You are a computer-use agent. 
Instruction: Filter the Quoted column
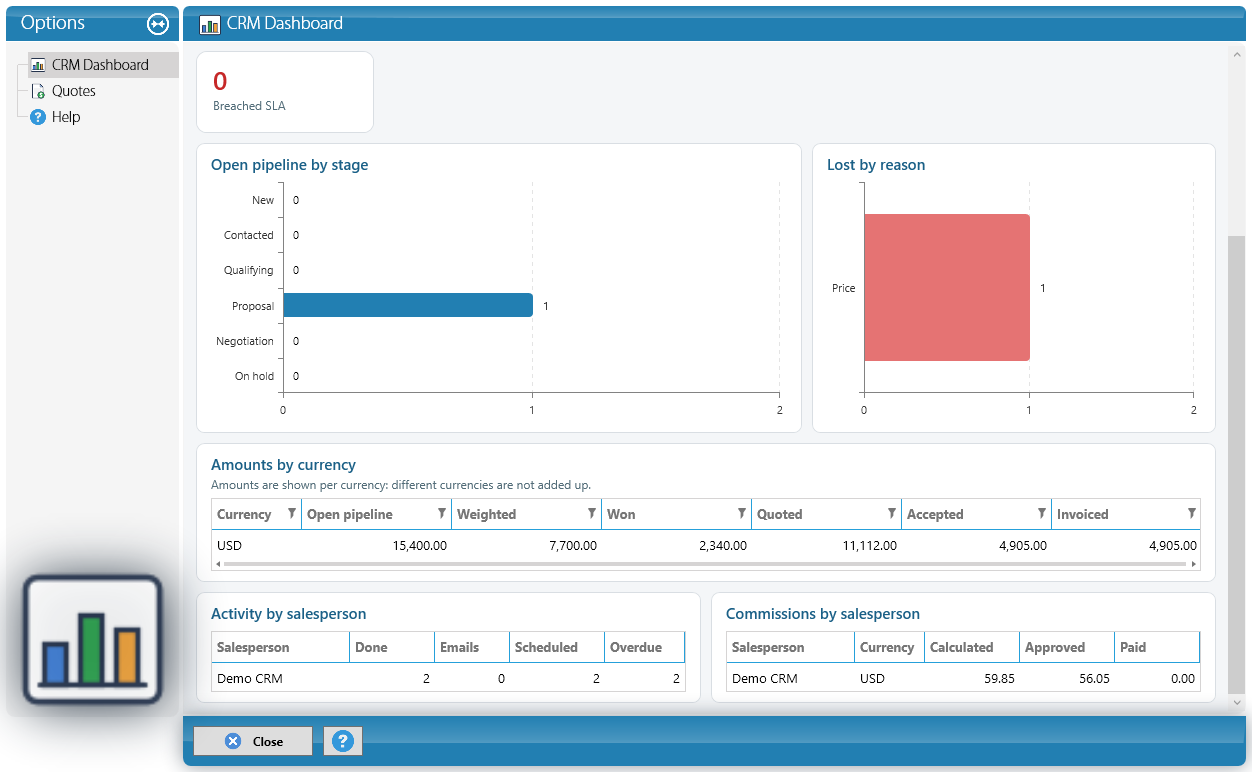point(892,513)
